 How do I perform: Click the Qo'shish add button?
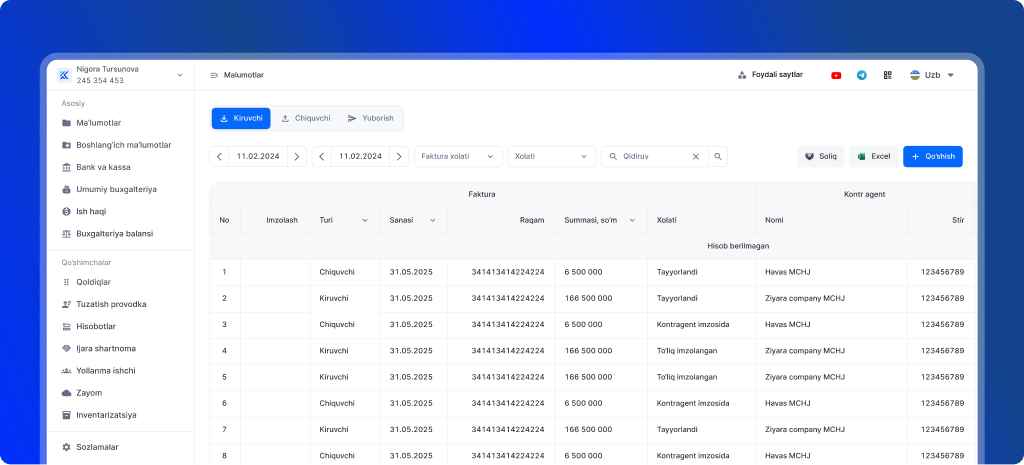(933, 157)
